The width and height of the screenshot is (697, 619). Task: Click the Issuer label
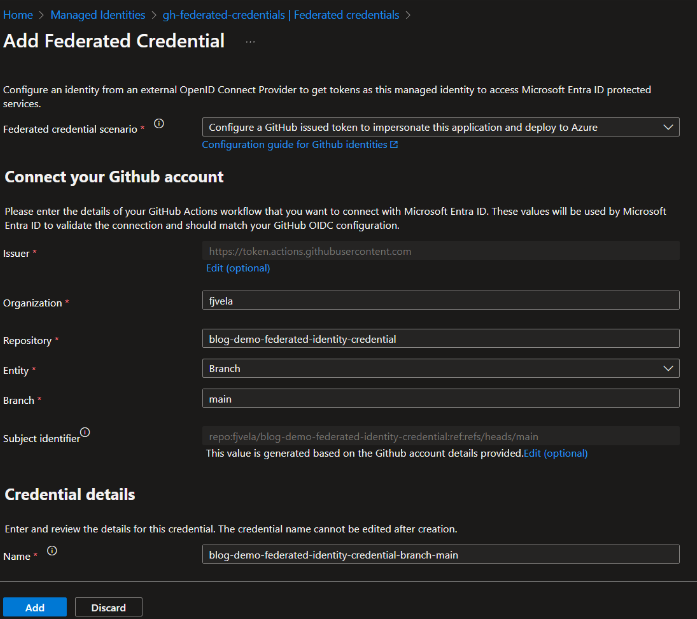(16, 254)
